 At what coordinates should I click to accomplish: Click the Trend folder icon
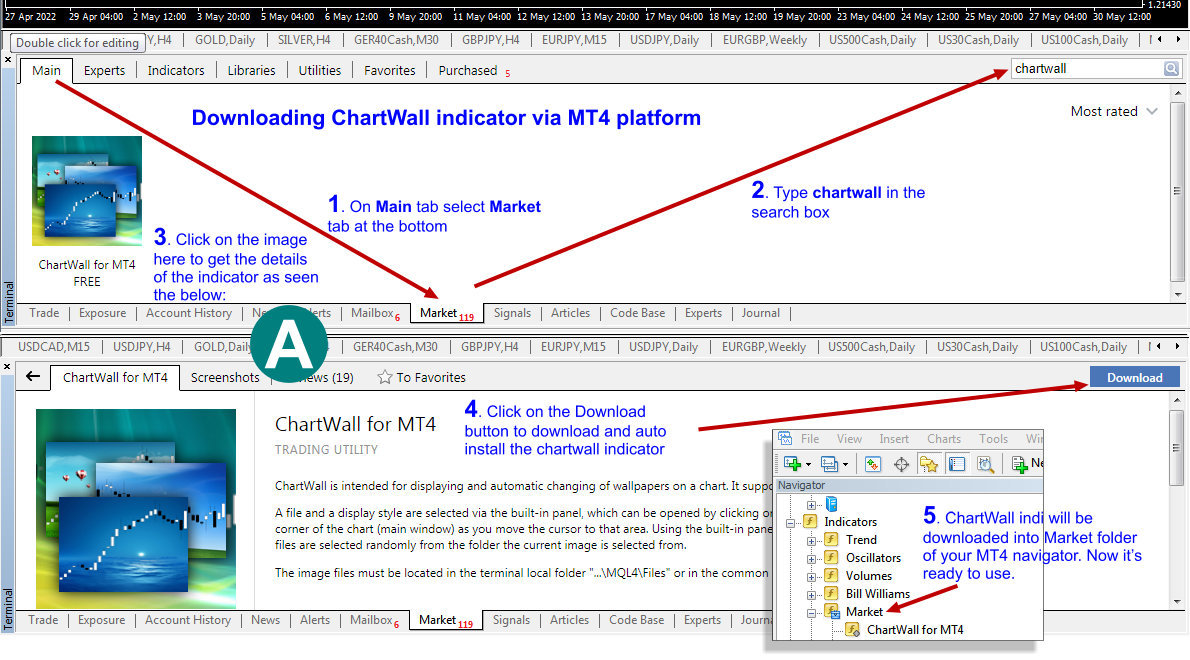(x=831, y=539)
